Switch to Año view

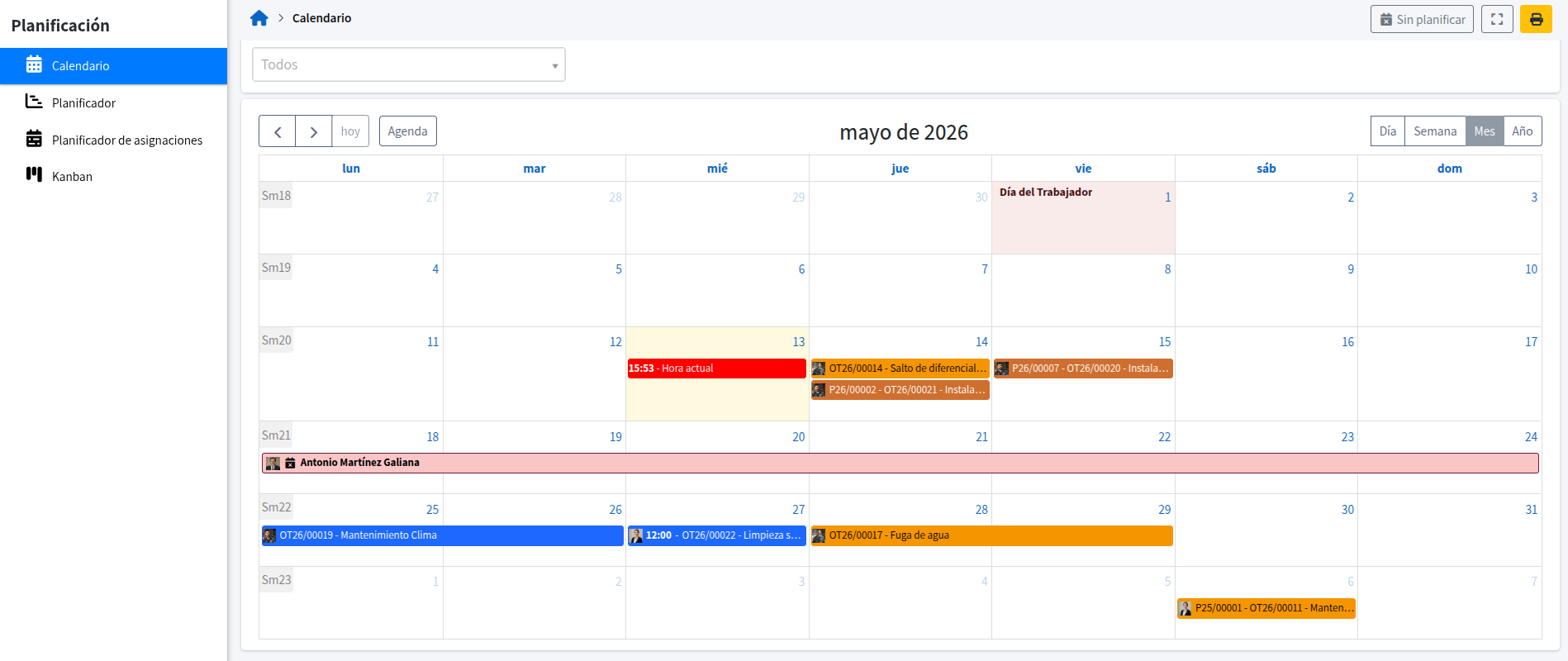1523,131
